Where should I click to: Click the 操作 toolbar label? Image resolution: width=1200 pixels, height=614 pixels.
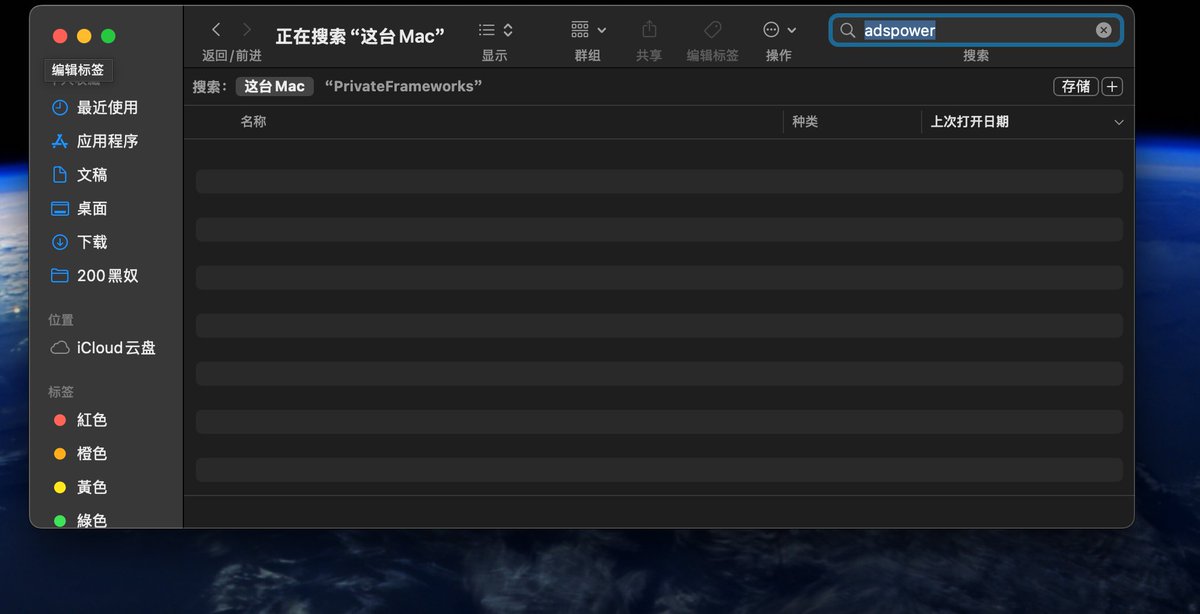pos(779,56)
